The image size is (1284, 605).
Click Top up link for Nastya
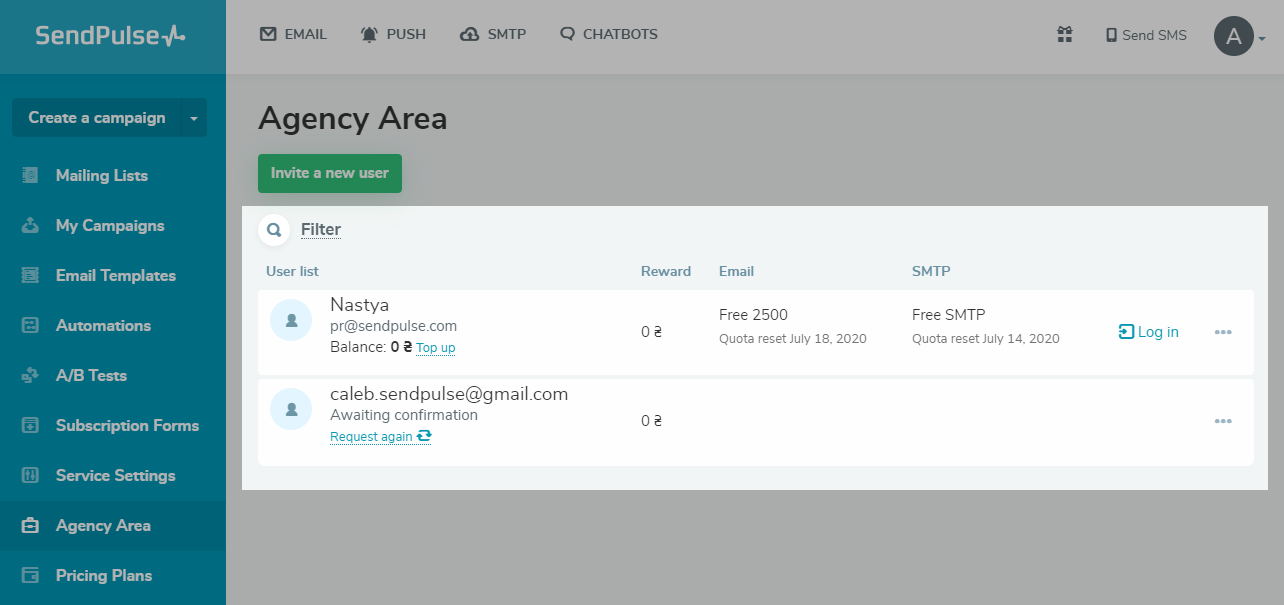pyautogui.click(x=436, y=348)
